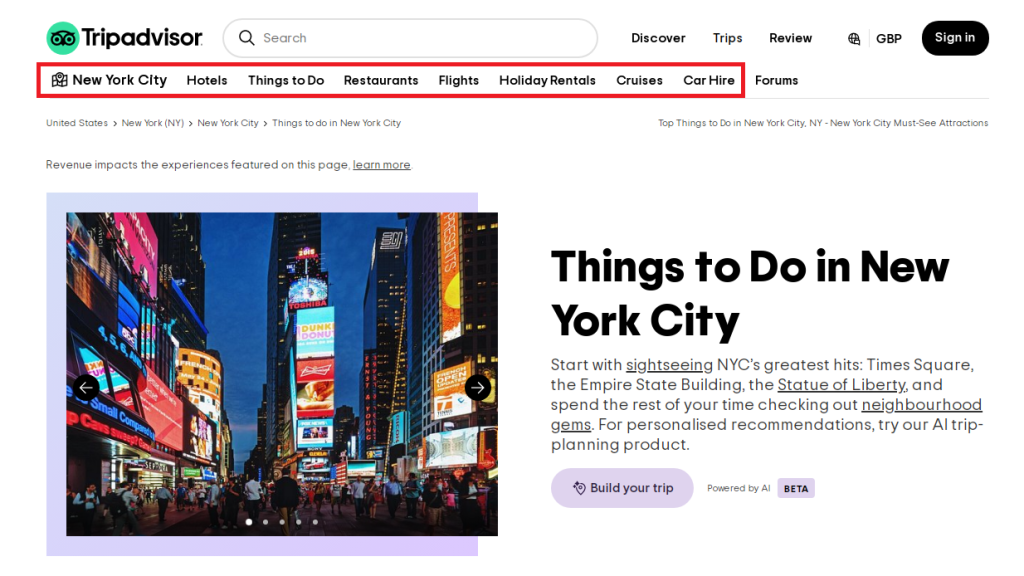Go to New York City breadcrumb

[x=228, y=123]
